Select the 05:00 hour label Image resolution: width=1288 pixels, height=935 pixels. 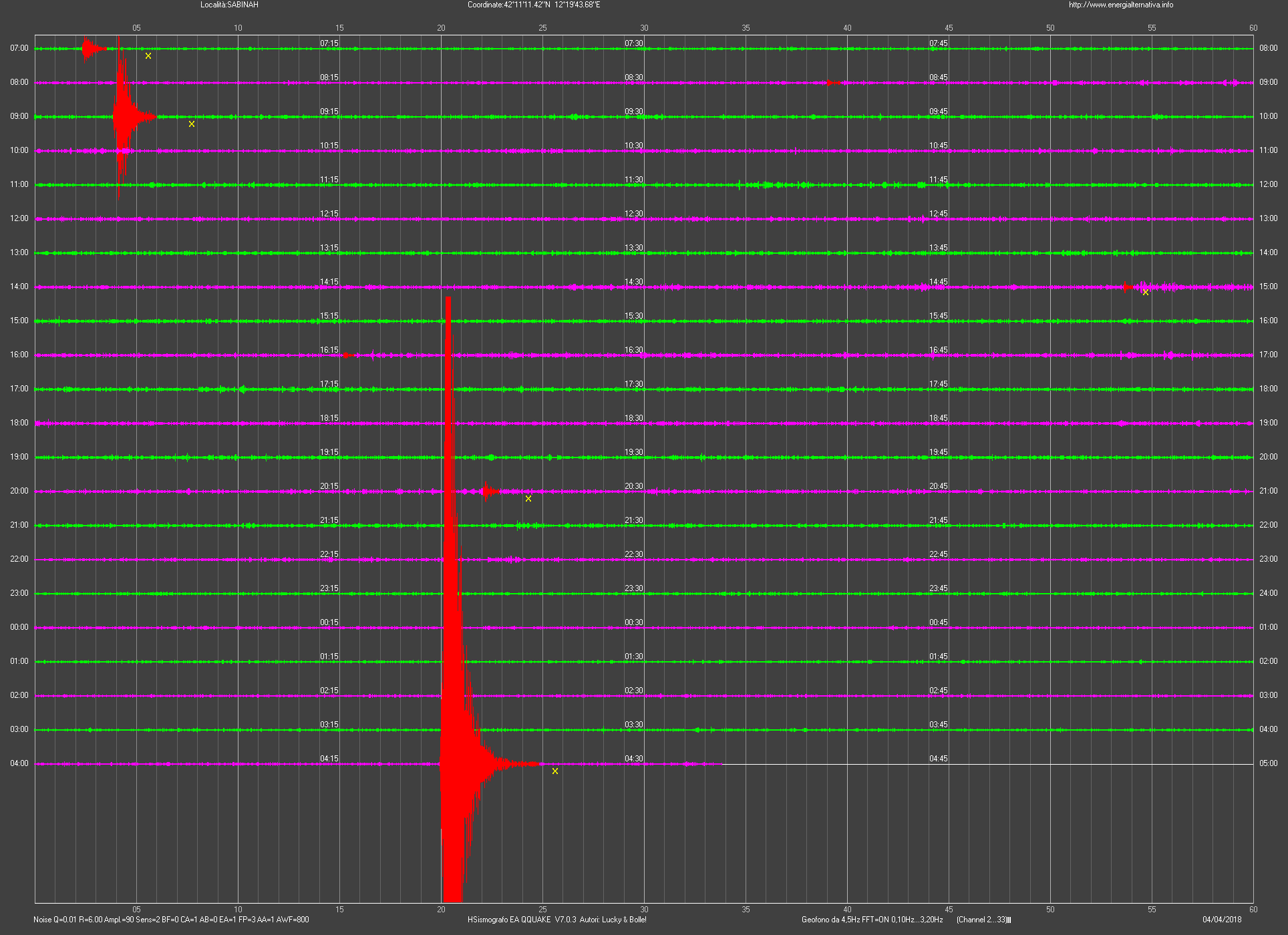pos(1269,763)
